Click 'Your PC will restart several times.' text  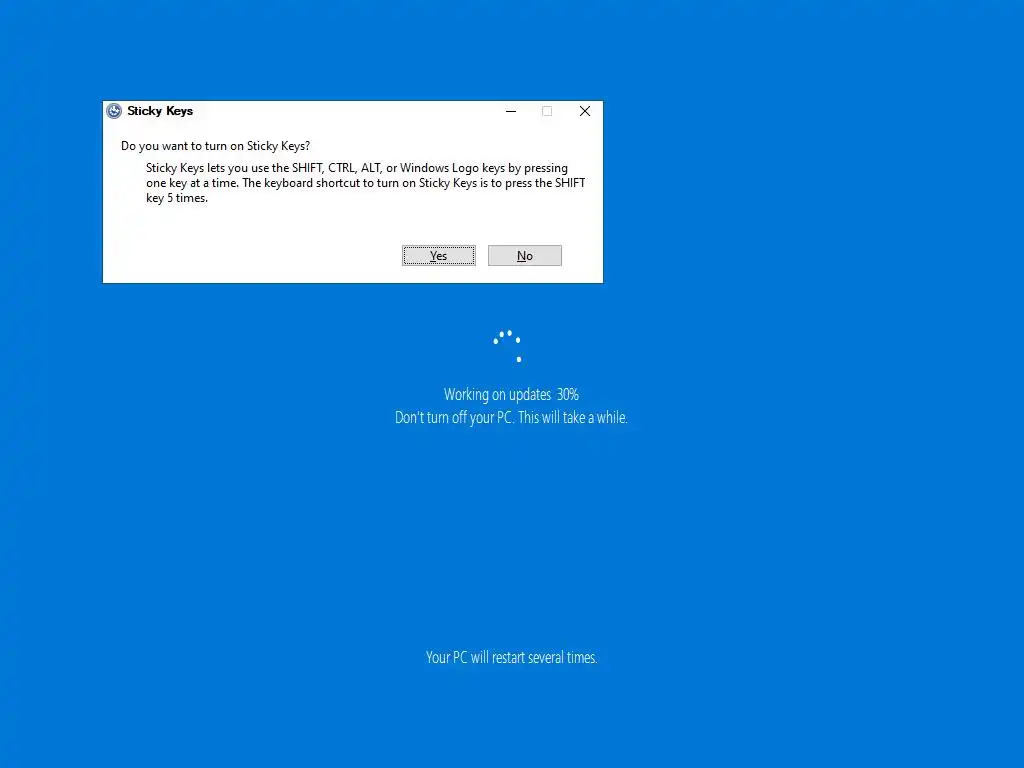pyautogui.click(x=511, y=657)
